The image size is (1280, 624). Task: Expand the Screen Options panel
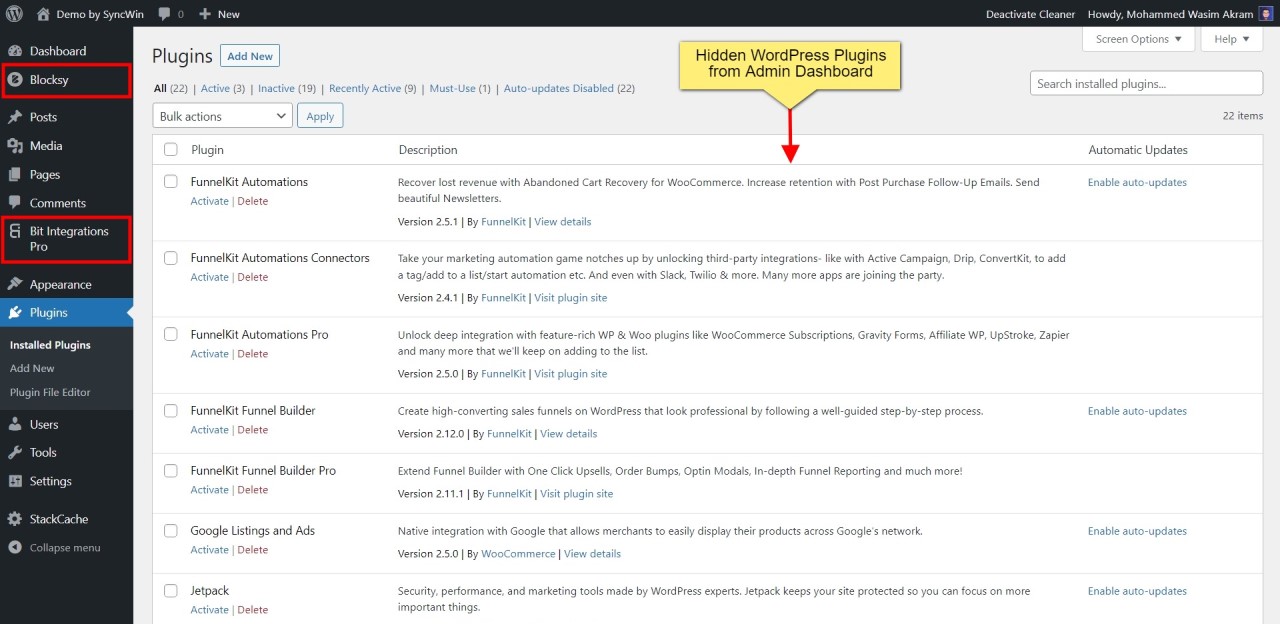point(1138,39)
